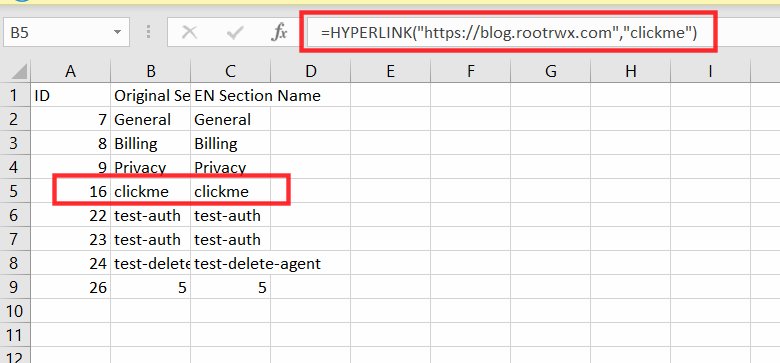Click the Name Box showing B5
This screenshot has width=780, height=363.
(67, 33)
